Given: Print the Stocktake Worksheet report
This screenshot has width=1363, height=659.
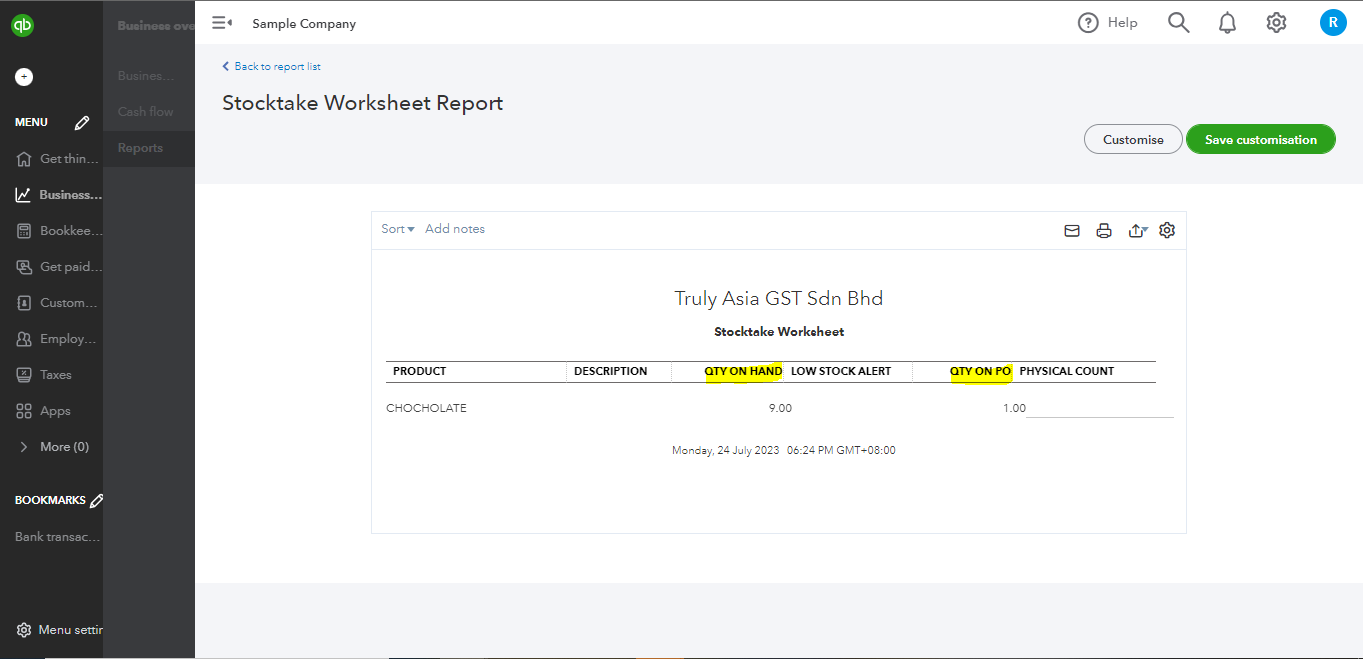Looking at the screenshot, I should point(1104,231).
